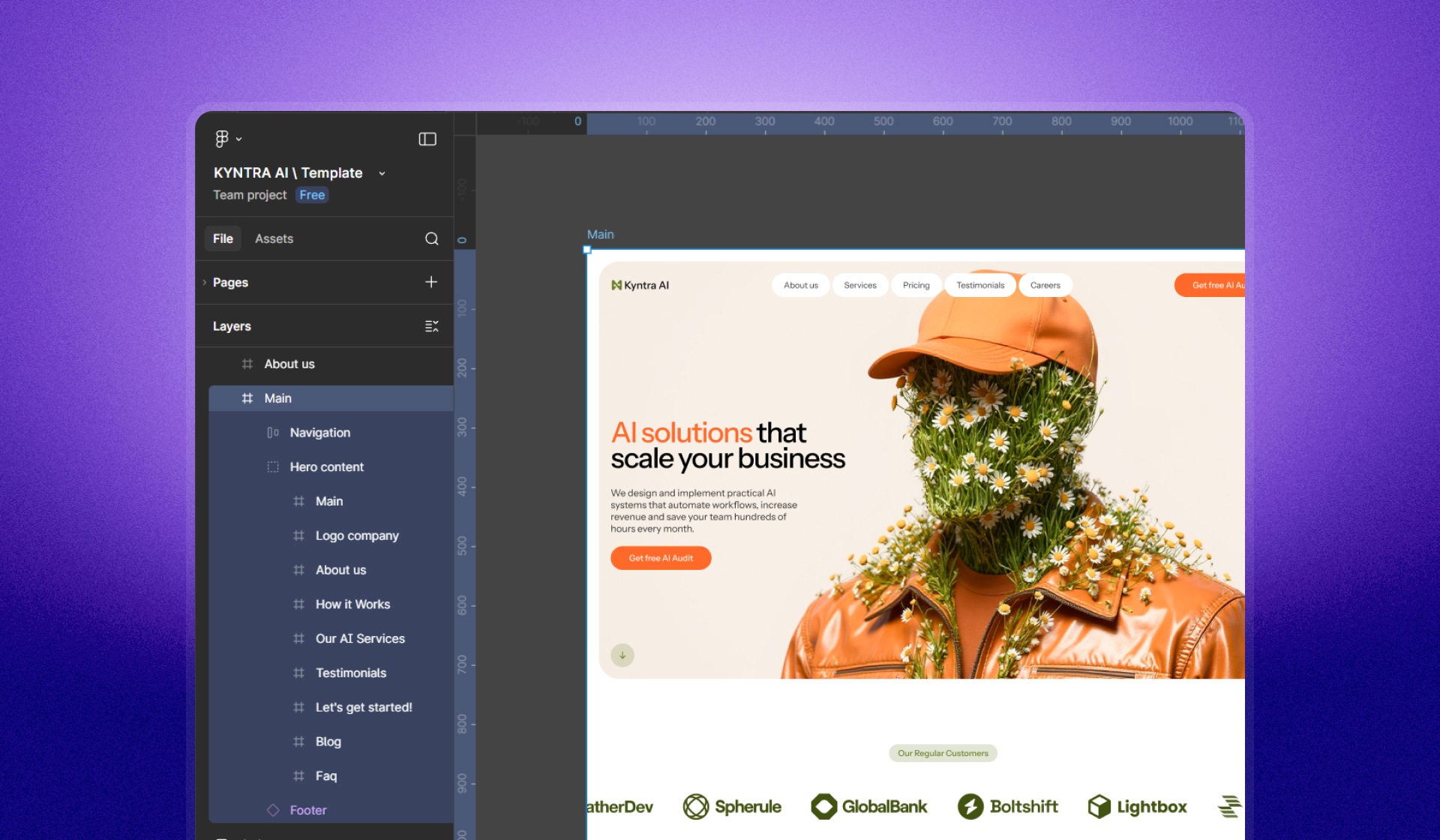The height and width of the screenshot is (840, 1440).
Task: Add a new page with plus icon
Action: [x=431, y=282]
